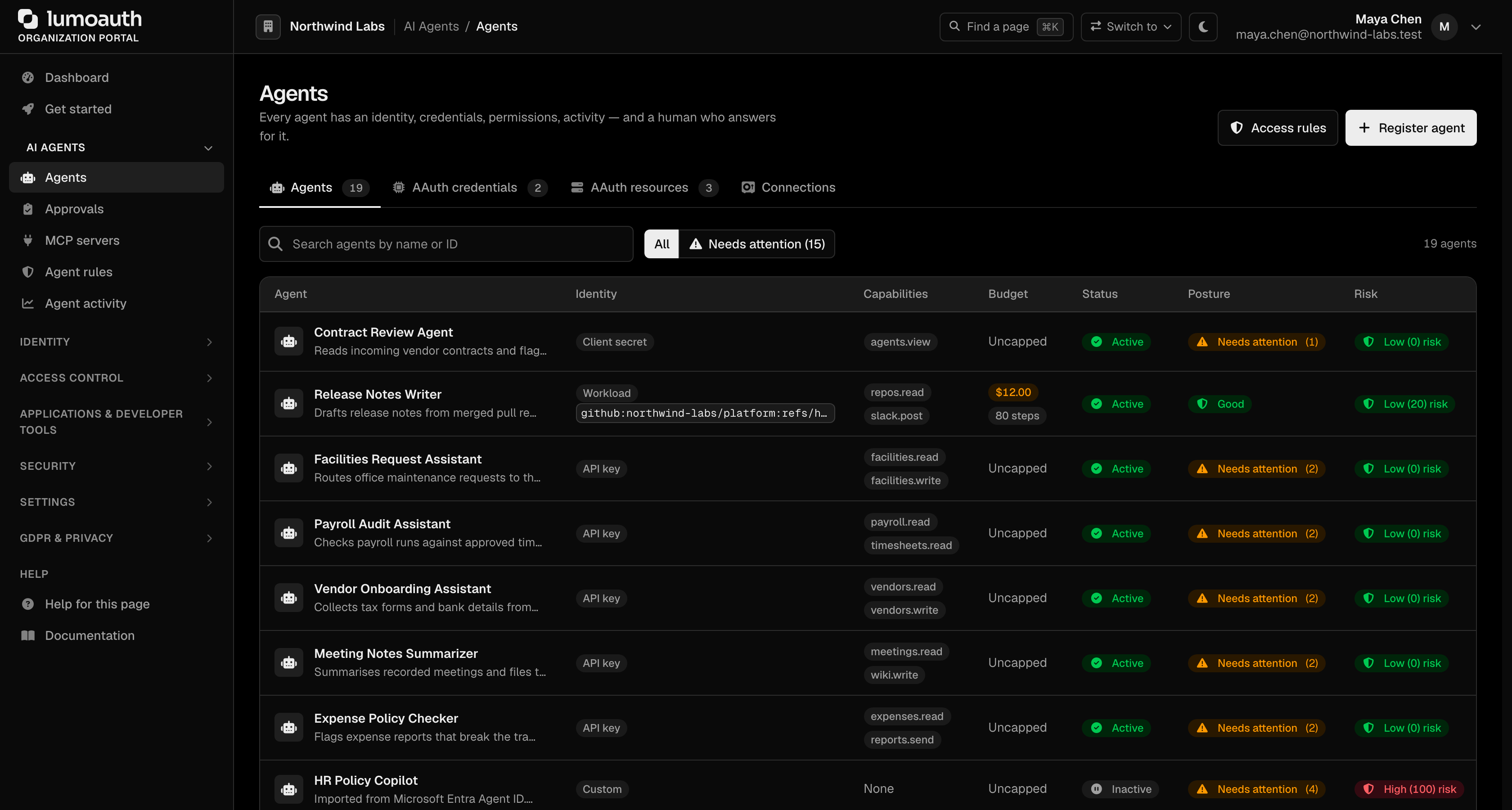Screen dimensions: 1512x810
Task: Open the Maya Chen account dropdown chevron
Action: 1476,27
